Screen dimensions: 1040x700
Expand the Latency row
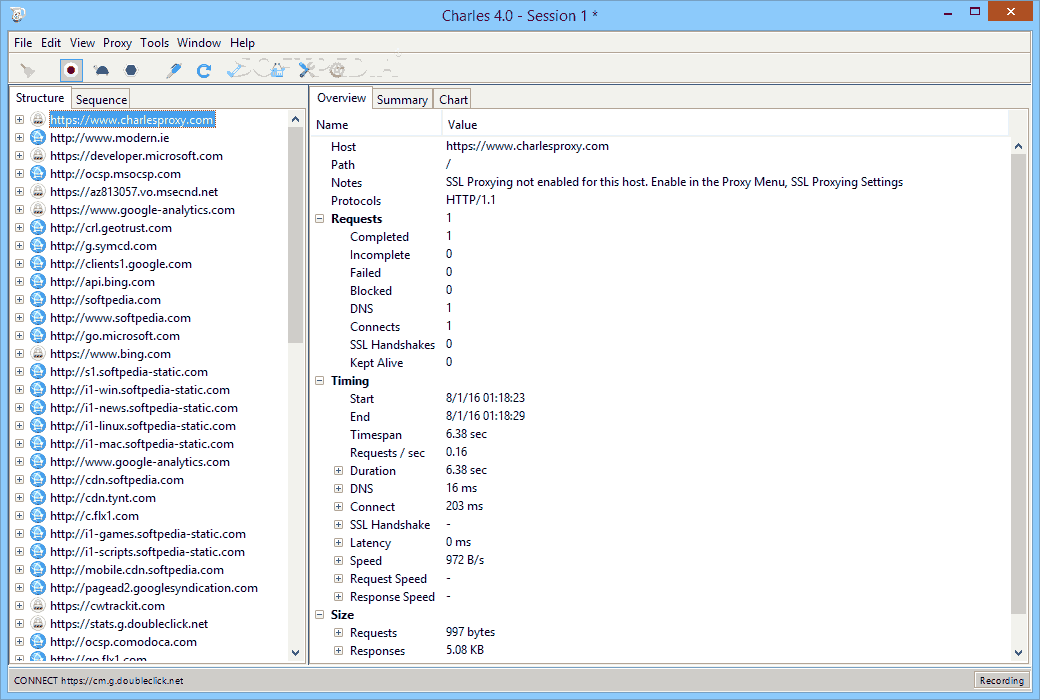[x=338, y=542]
